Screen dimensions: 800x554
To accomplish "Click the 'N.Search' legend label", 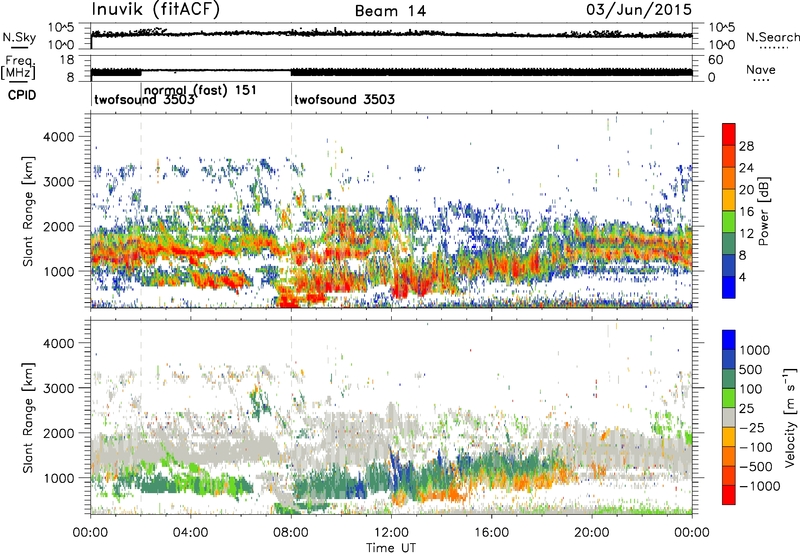I will point(772,37).
